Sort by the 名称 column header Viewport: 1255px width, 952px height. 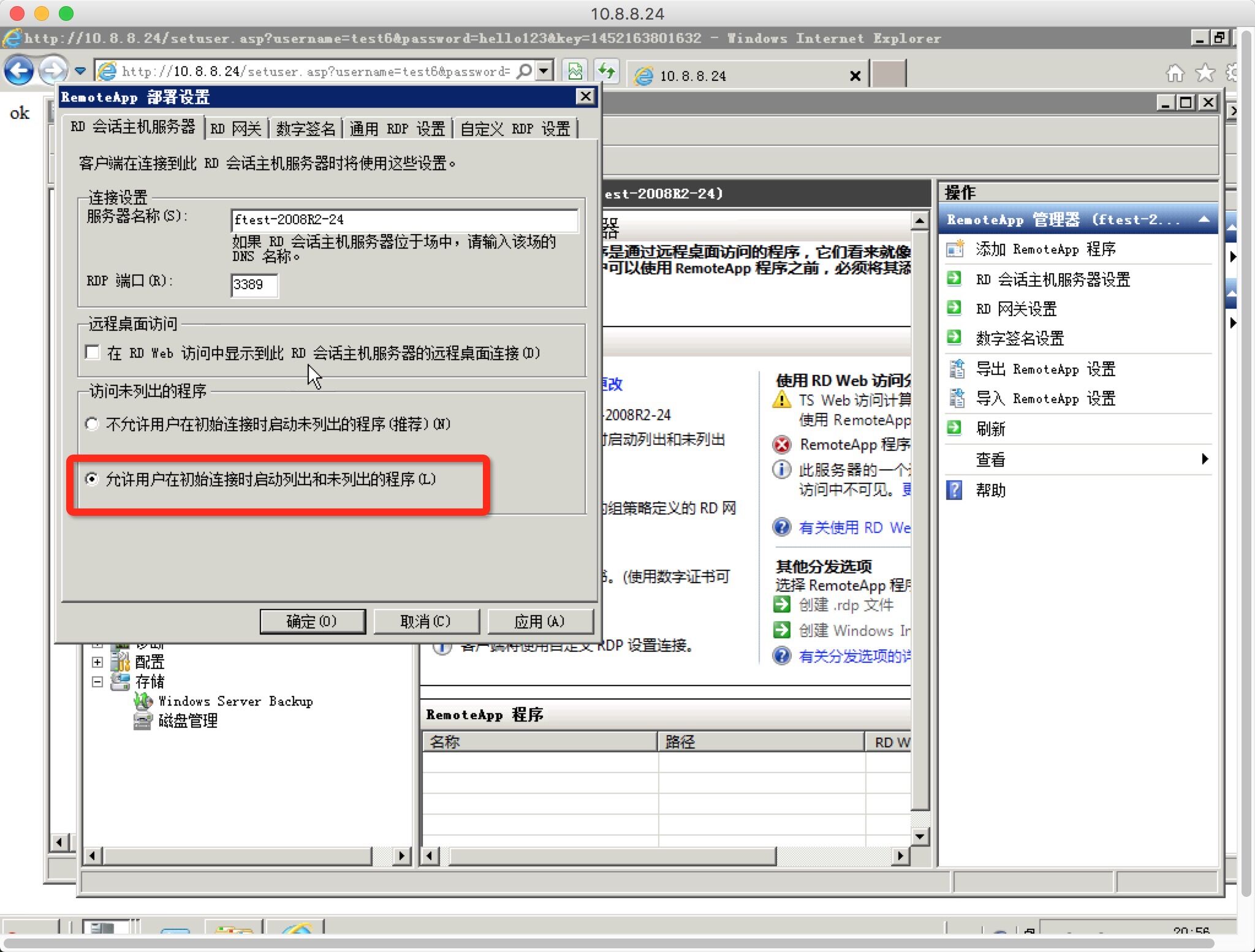[540, 742]
